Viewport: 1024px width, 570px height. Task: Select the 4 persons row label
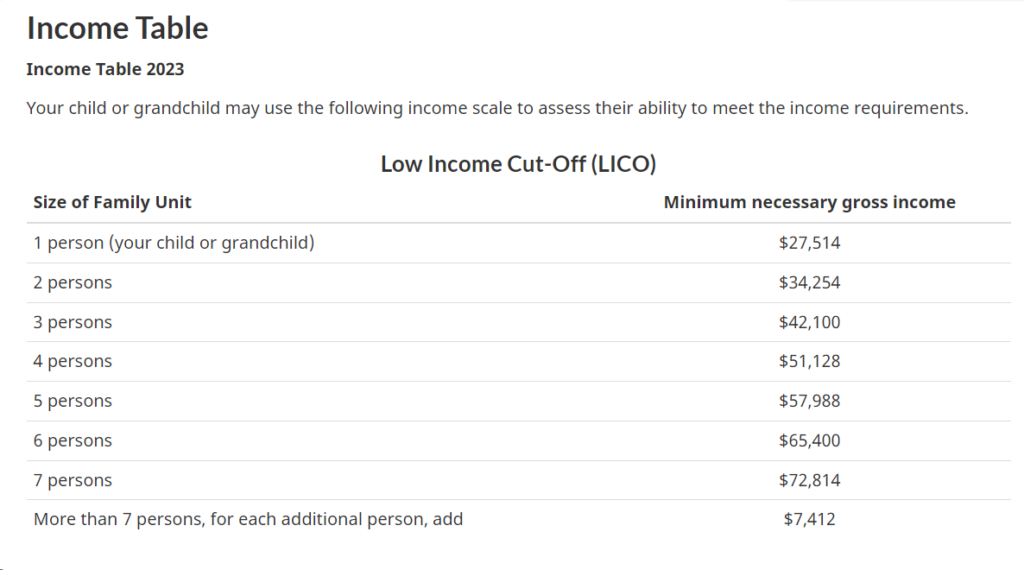click(x=72, y=361)
